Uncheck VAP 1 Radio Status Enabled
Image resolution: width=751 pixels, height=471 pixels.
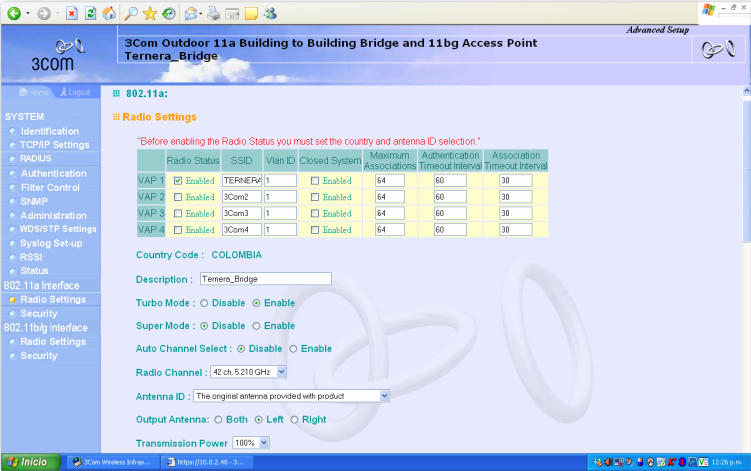click(x=178, y=181)
